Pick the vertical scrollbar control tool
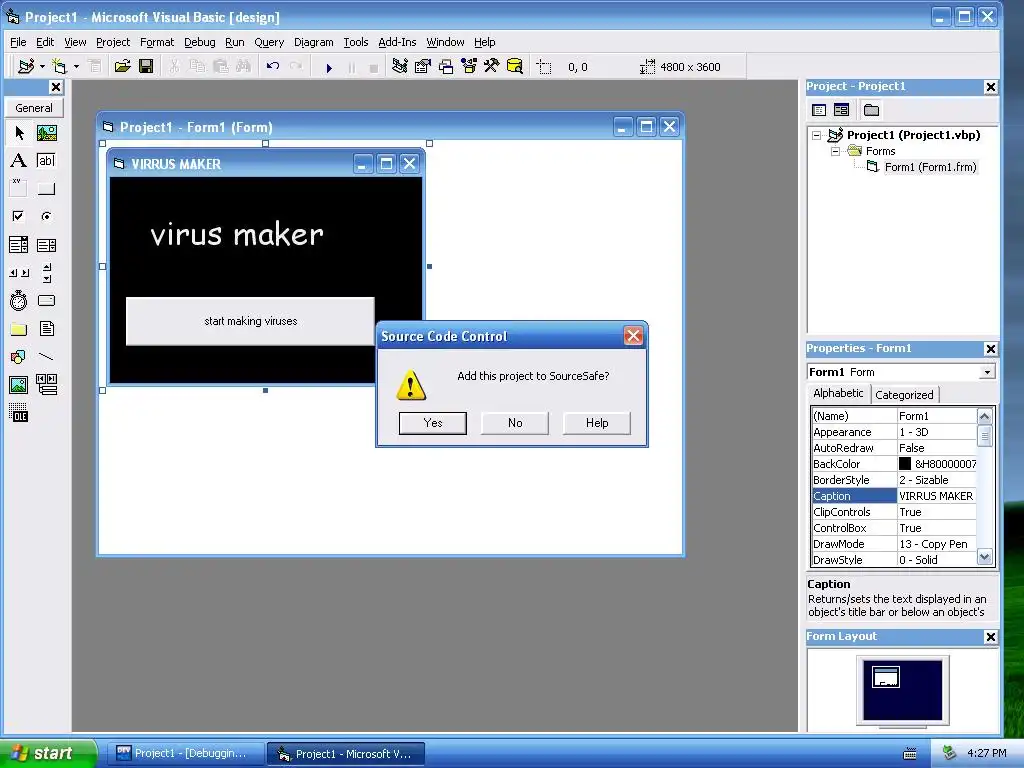 (46, 273)
